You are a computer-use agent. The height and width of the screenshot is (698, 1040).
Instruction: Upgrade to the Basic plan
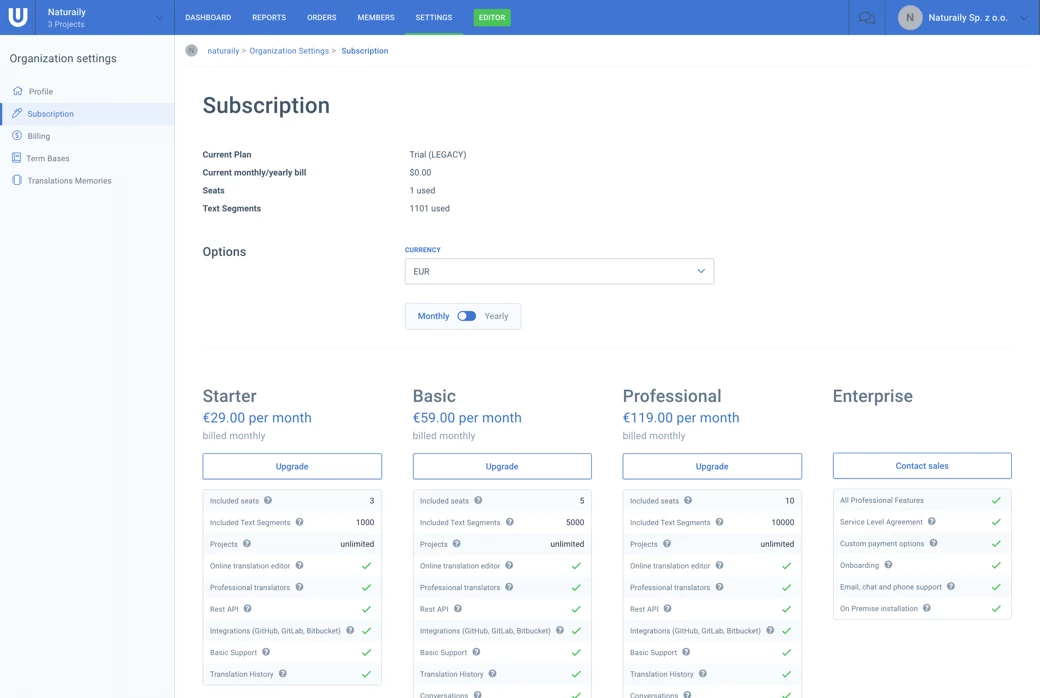click(x=501, y=466)
